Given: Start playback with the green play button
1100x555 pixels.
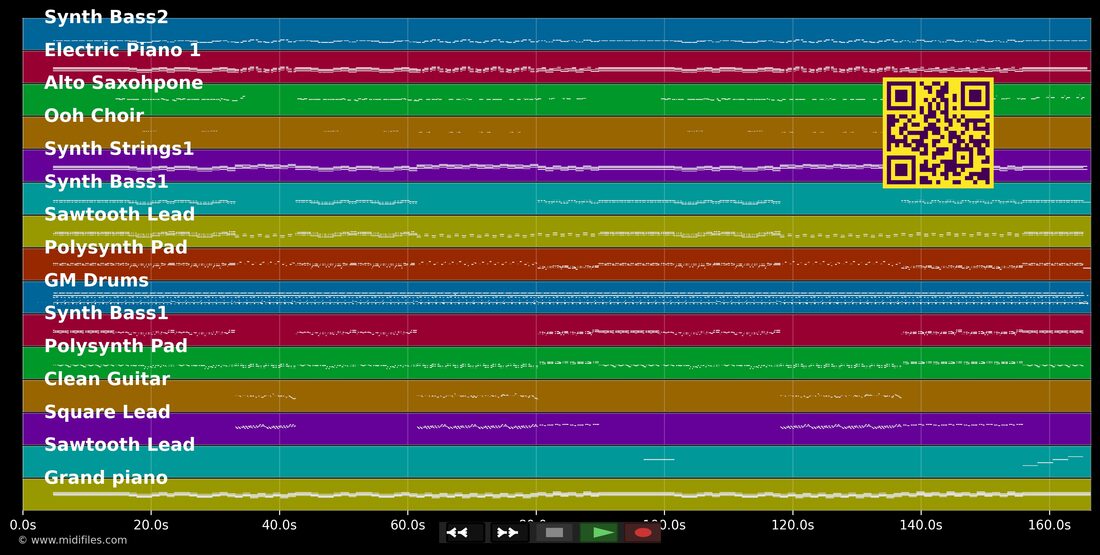Looking at the screenshot, I should tap(598, 533).
